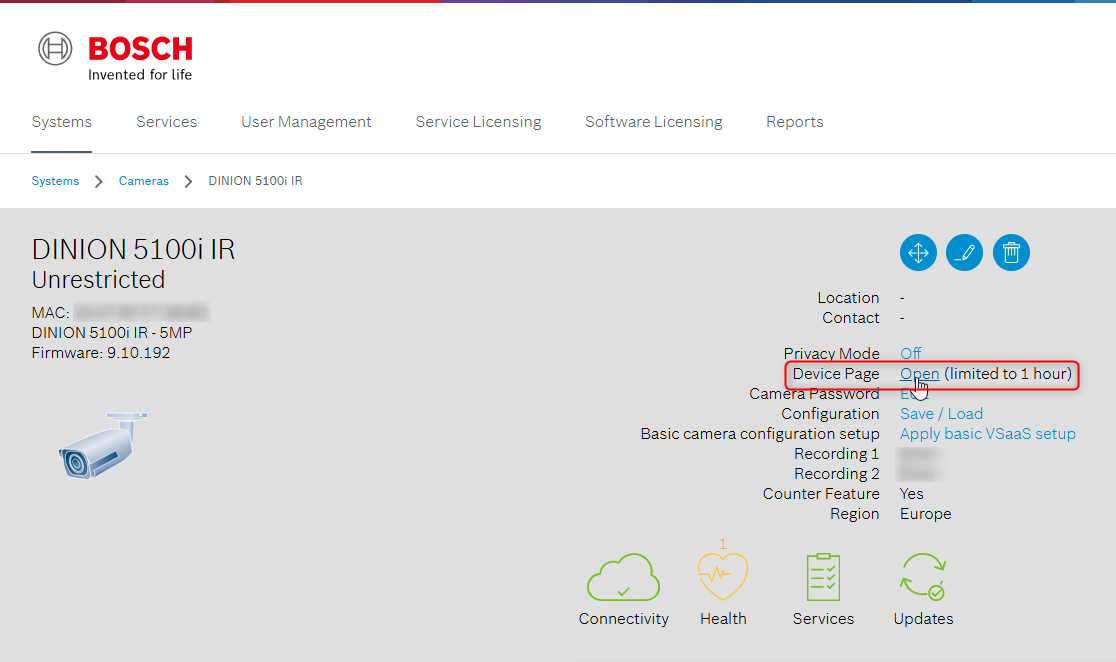Screen dimensions: 1116x662
Task: Switch to the Services tab
Action: [167, 122]
